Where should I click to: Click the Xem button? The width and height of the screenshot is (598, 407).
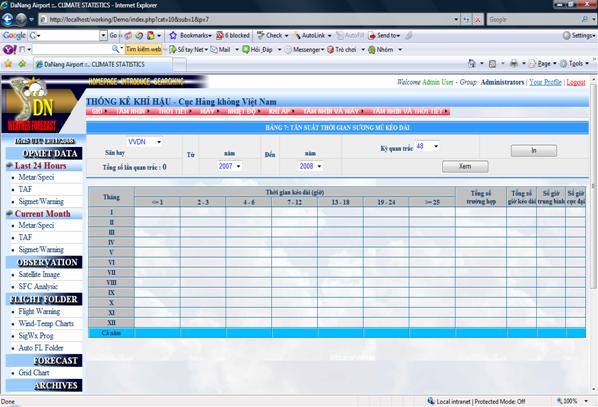click(x=465, y=166)
